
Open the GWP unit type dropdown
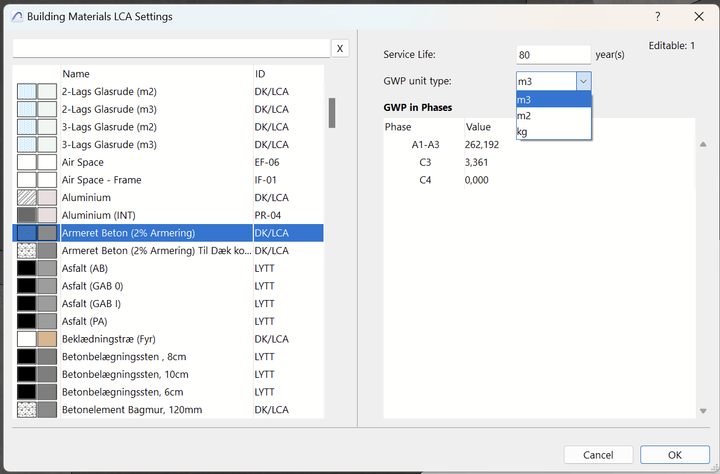(584, 81)
